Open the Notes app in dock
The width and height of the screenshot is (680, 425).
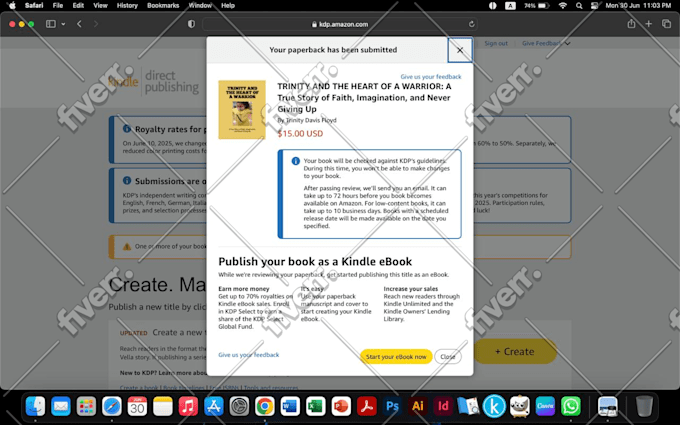click(163, 407)
